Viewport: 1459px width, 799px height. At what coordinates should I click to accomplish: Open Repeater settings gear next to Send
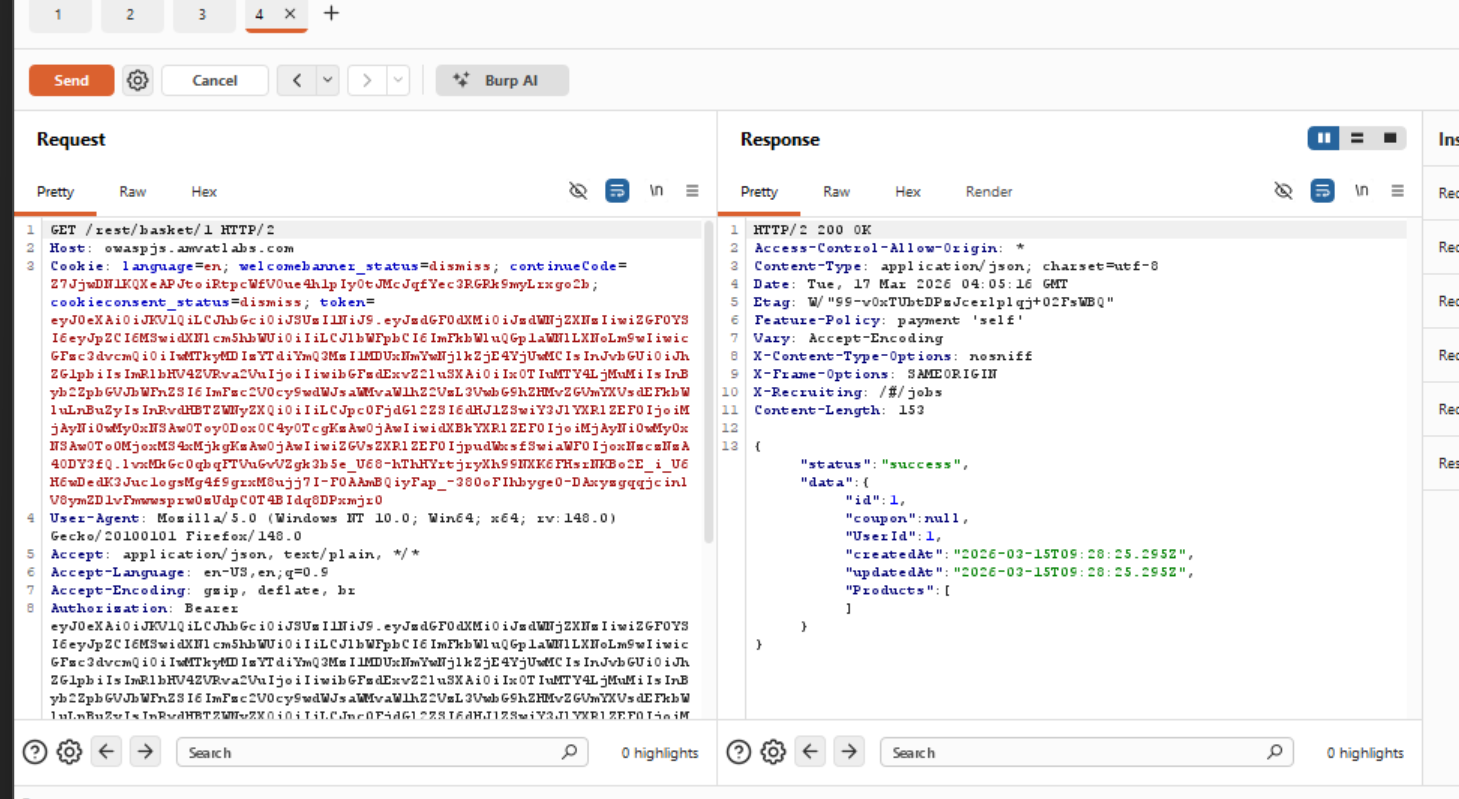pyautogui.click(x=138, y=80)
